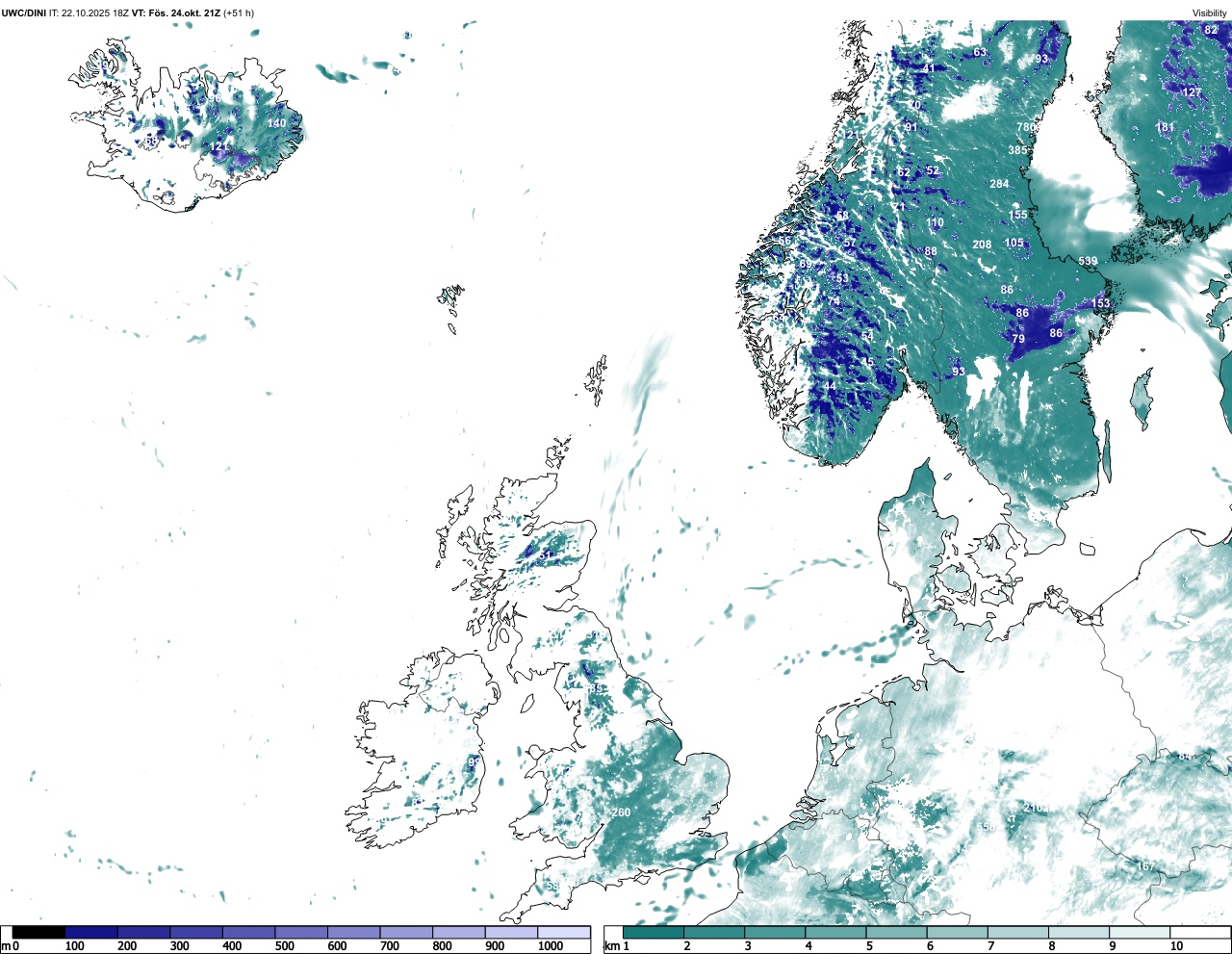Click the "260" value over England
Viewport: 1232px width, 954px height.
tap(621, 812)
